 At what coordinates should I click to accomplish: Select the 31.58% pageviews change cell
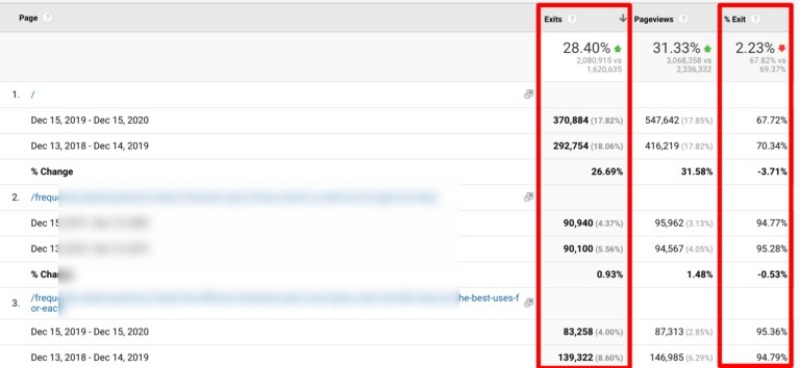[697, 172]
